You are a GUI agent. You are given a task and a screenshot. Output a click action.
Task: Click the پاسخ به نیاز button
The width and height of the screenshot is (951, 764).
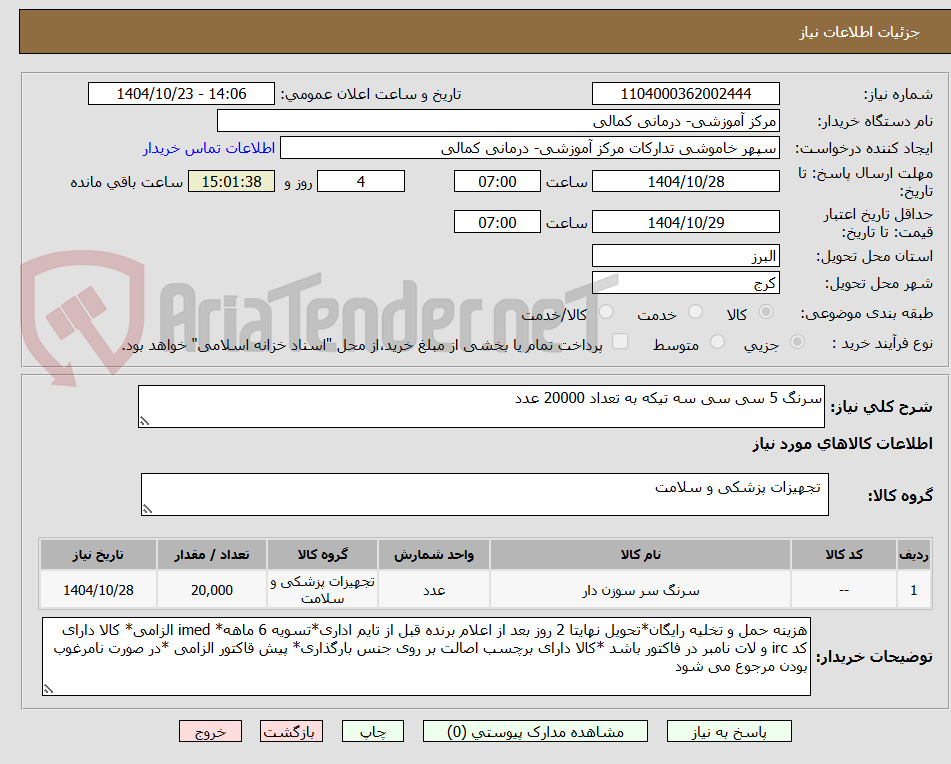pyautogui.click(x=729, y=731)
